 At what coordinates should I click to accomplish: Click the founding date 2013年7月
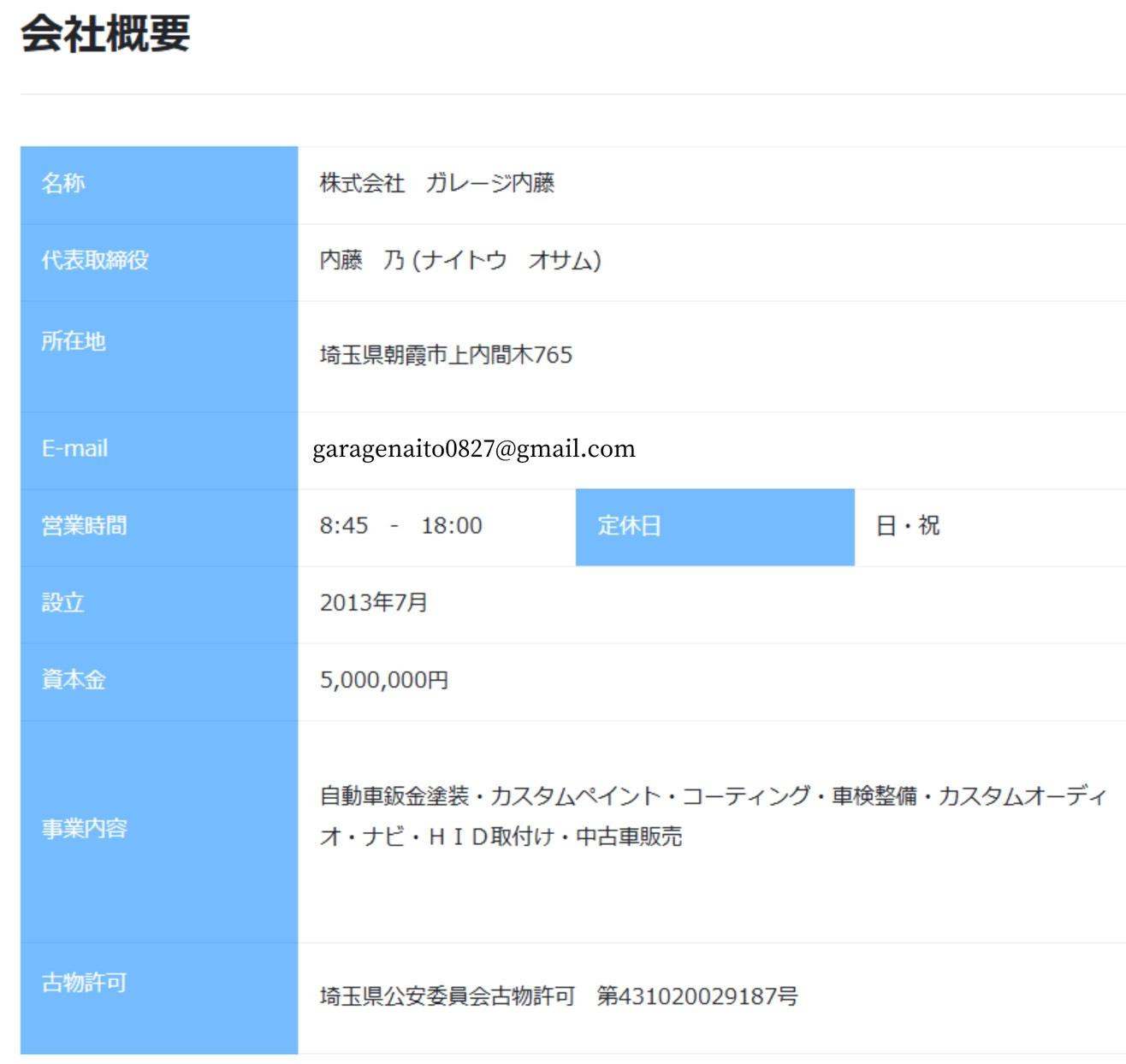point(373,602)
